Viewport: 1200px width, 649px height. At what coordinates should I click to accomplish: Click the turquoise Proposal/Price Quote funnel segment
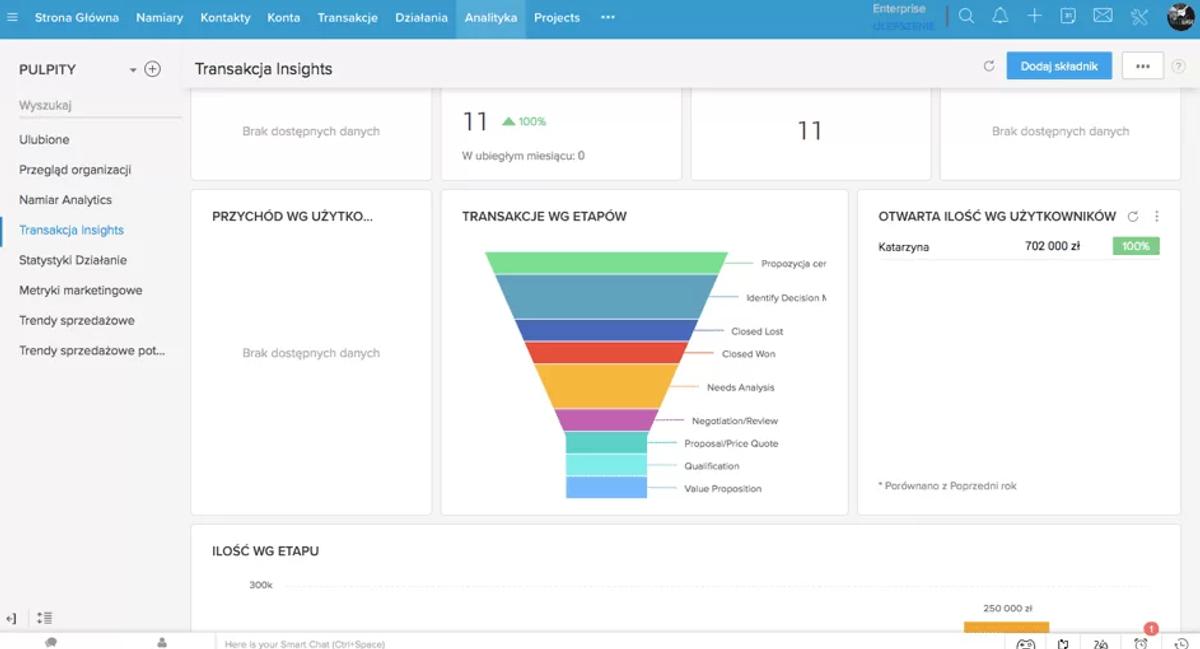click(606, 442)
